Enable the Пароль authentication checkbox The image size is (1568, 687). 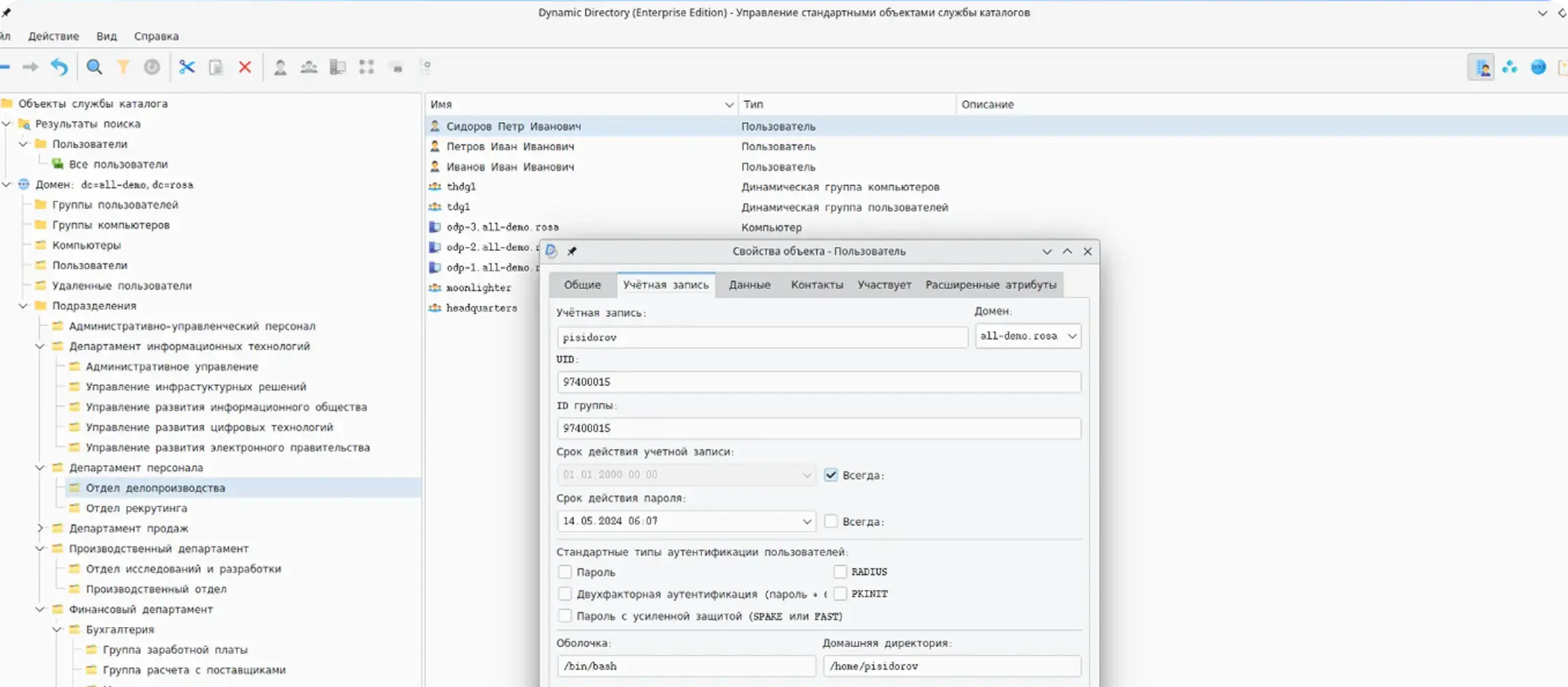(x=565, y=572)
